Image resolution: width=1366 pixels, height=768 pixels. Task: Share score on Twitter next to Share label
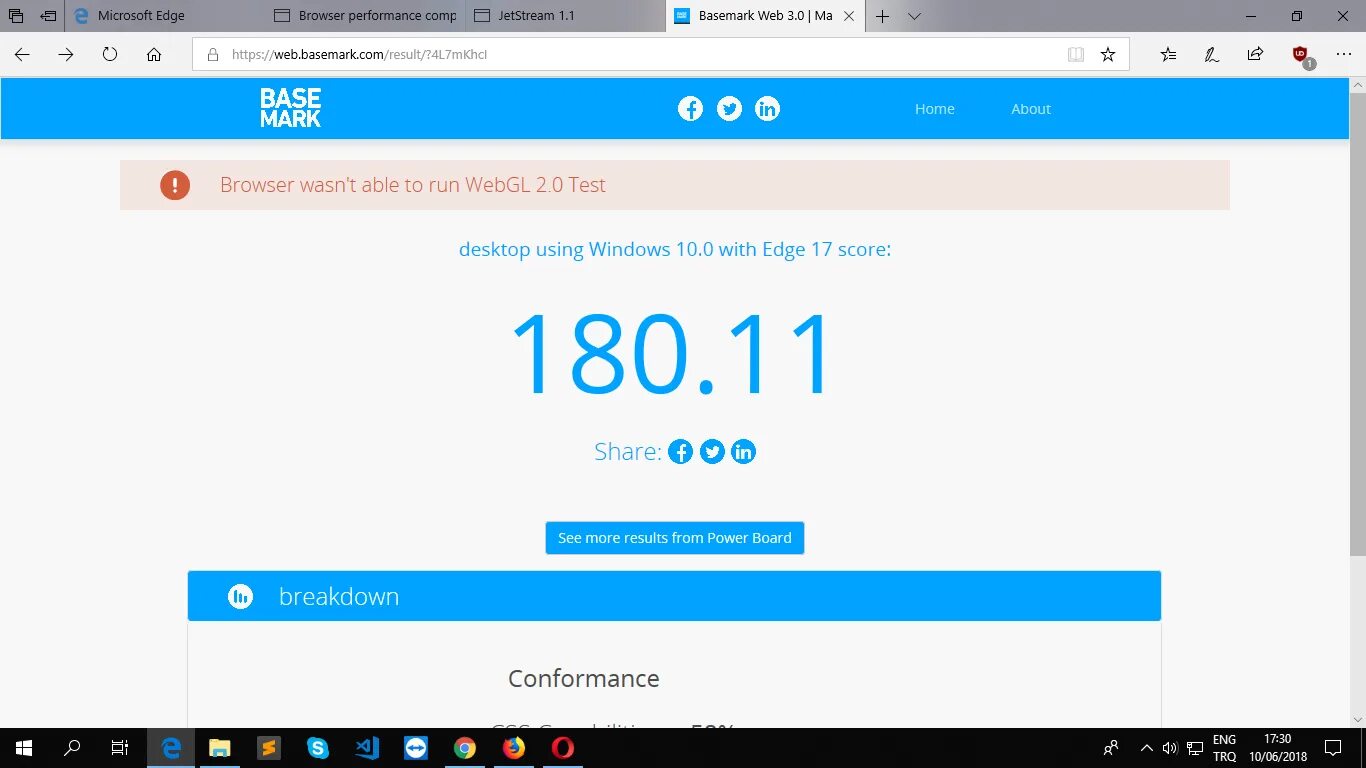712,452
